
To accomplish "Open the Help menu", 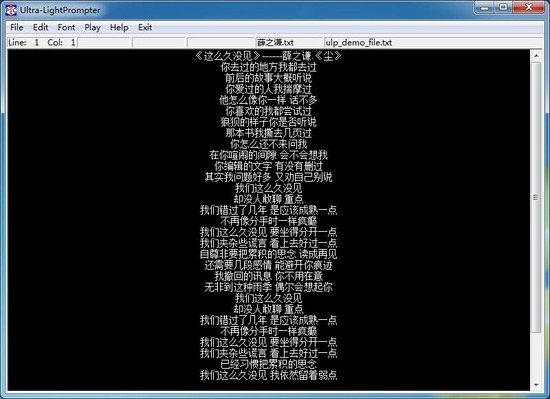I will (x=119, y=27).
